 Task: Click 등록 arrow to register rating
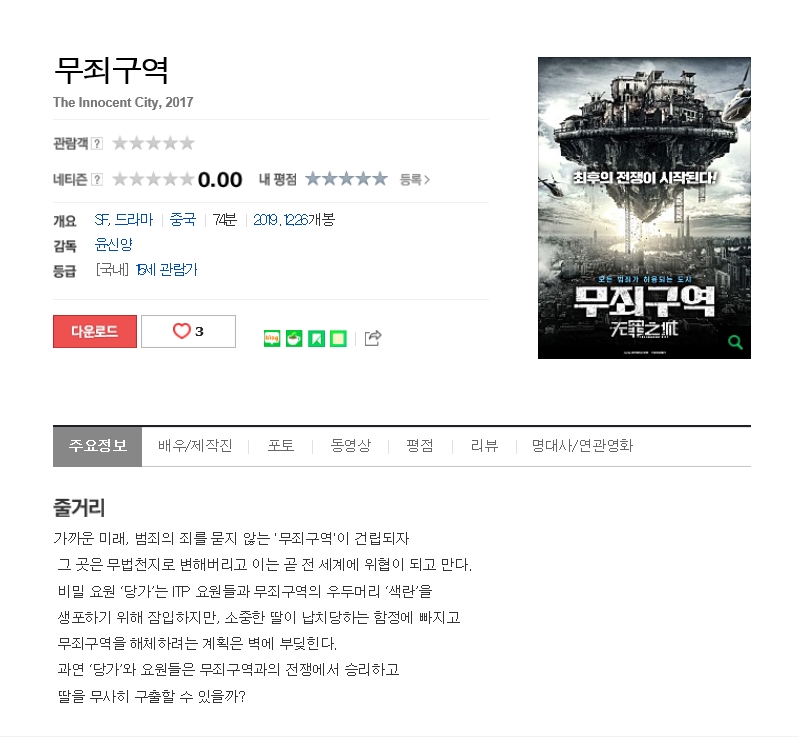pos(415,179)
